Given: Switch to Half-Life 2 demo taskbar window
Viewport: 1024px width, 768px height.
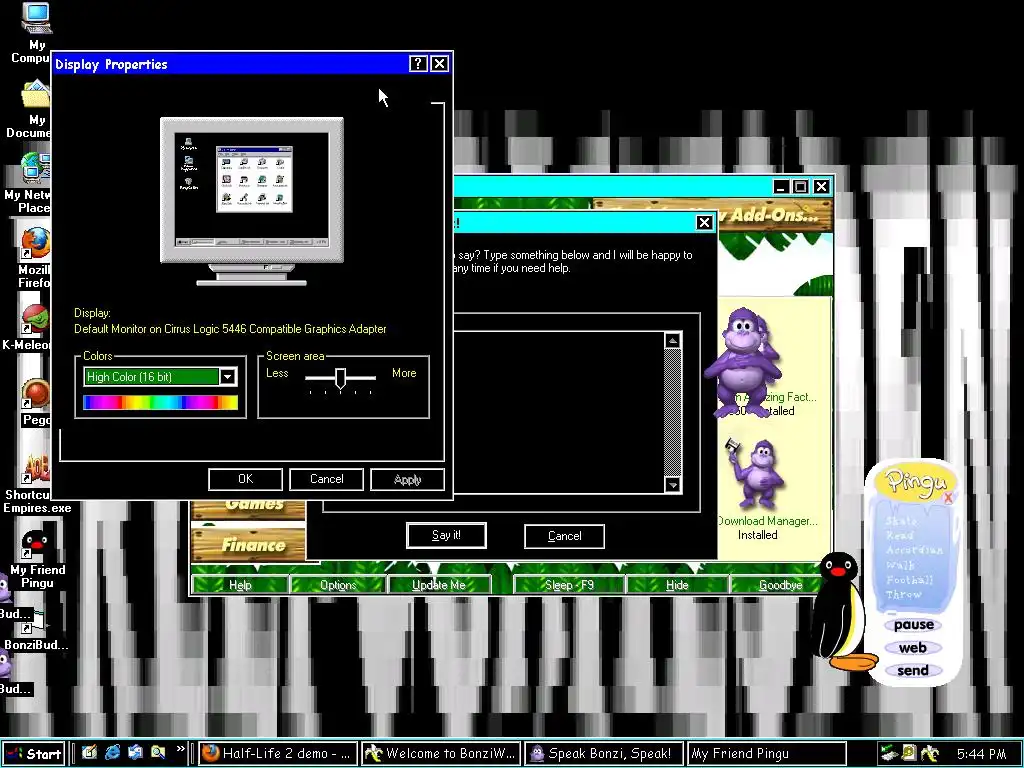Looking at the screenshot, I should [x=278, y=754].
